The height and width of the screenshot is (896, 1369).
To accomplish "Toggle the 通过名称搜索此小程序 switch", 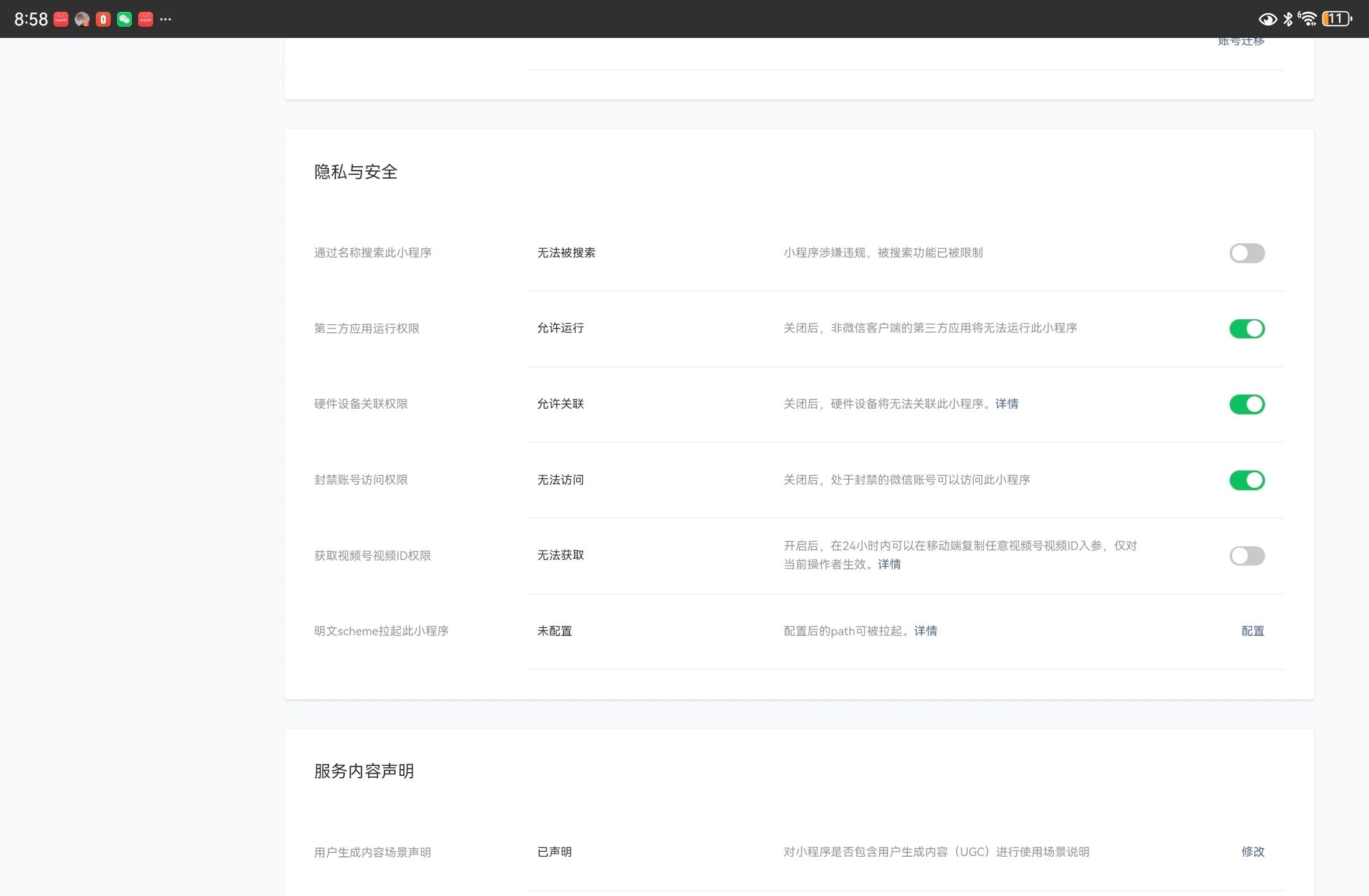I will (x=1246, y=253).
